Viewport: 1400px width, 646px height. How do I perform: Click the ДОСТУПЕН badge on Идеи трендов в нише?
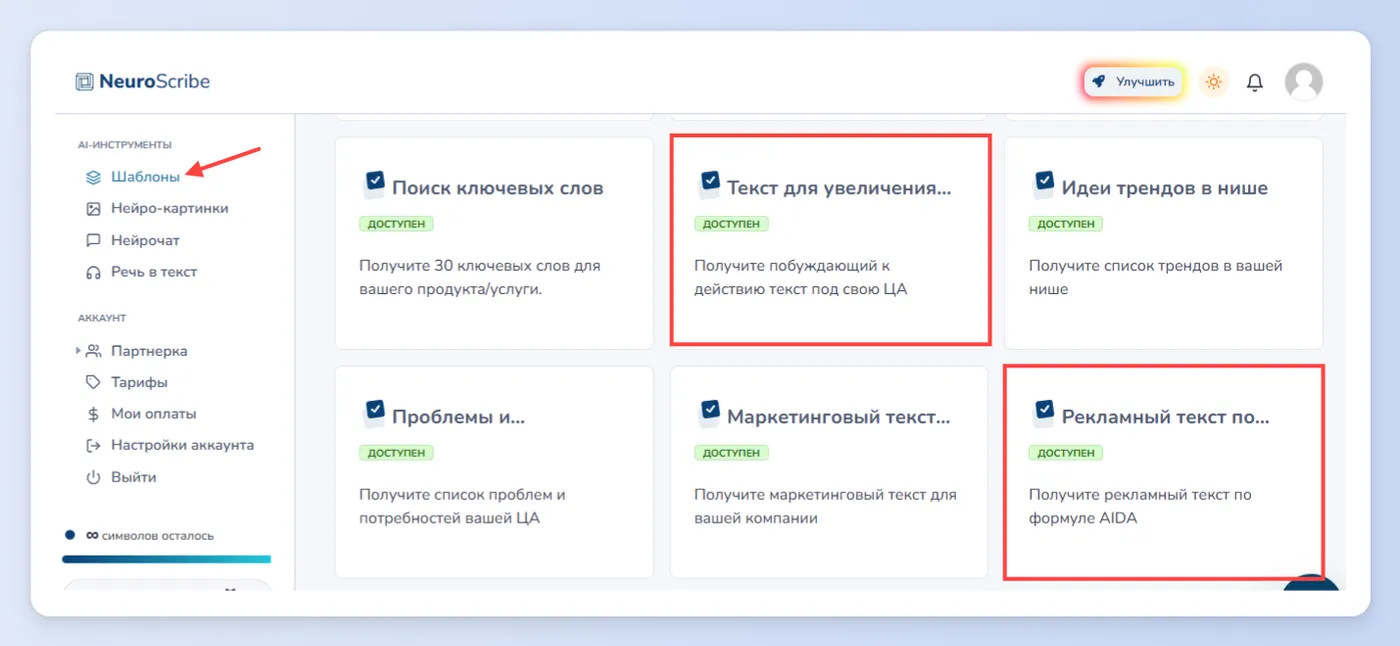point(1066,224)
